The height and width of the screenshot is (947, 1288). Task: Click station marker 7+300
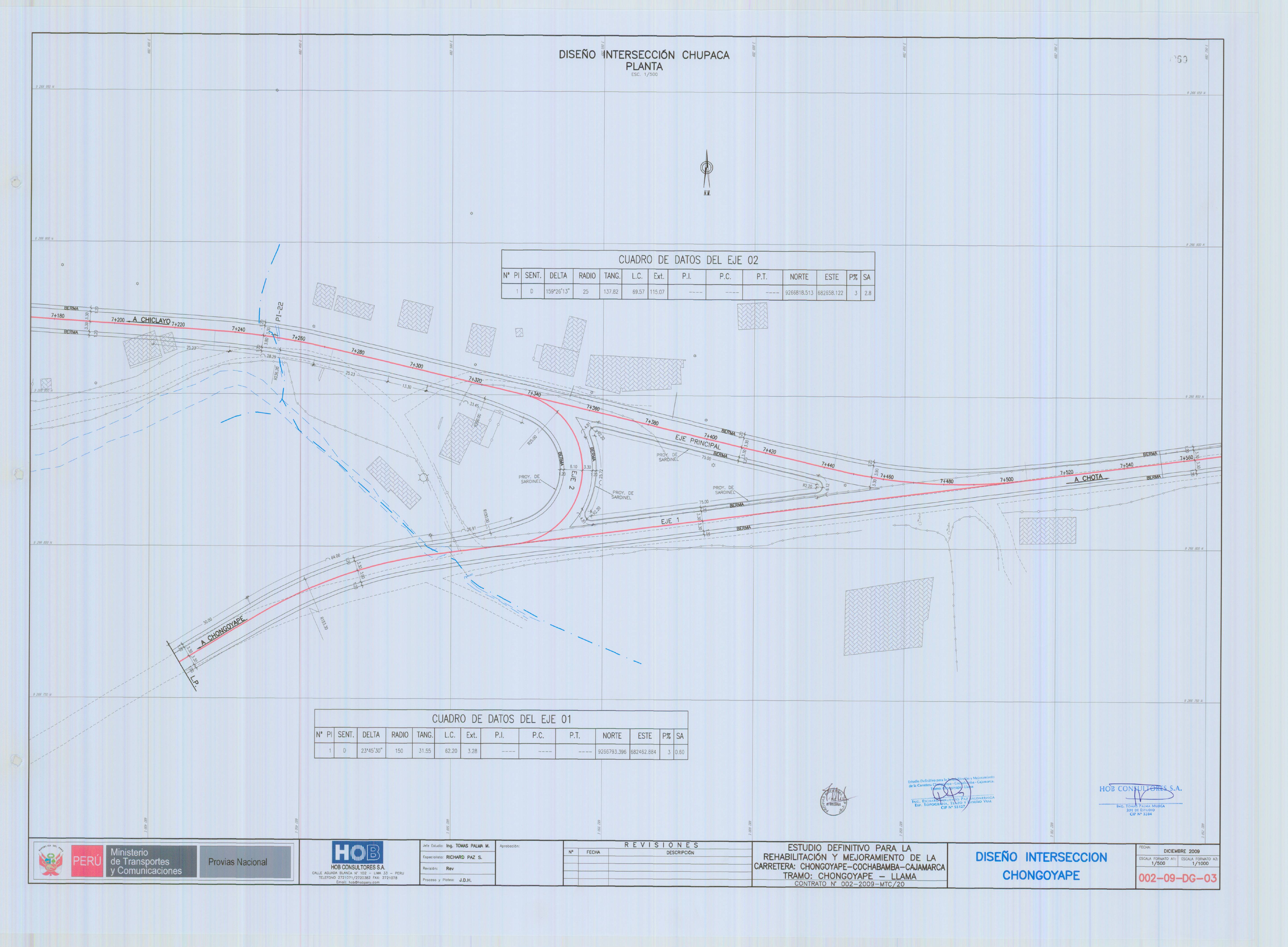416,365
